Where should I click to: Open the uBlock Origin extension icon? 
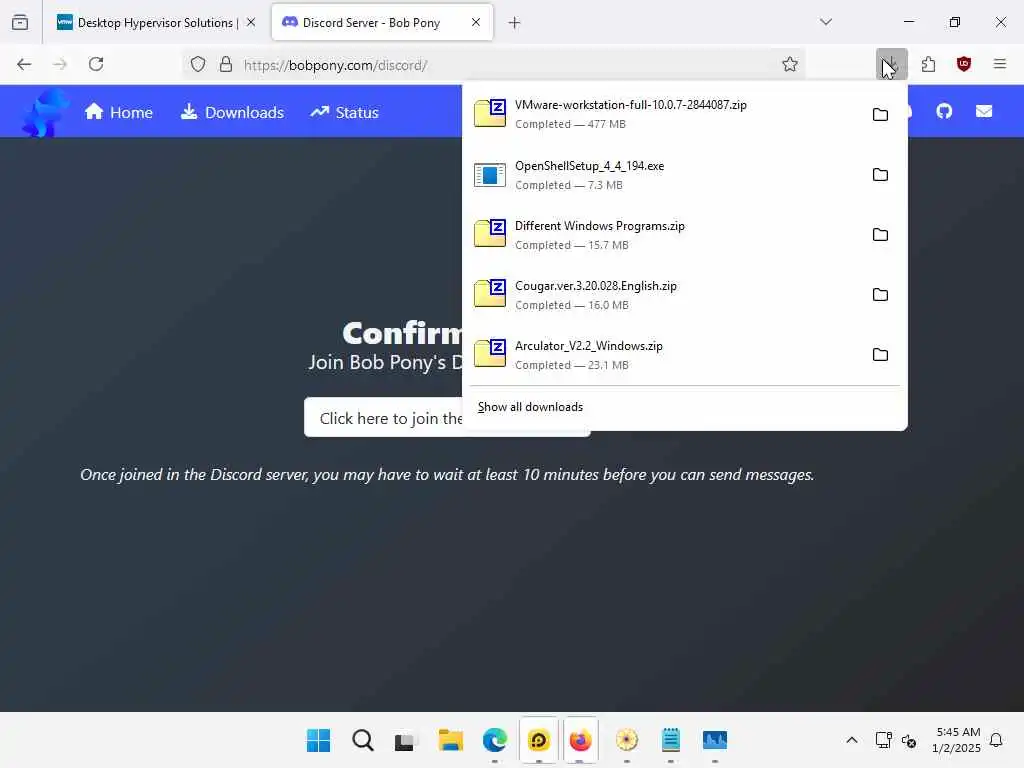click(x=964, y=64)
